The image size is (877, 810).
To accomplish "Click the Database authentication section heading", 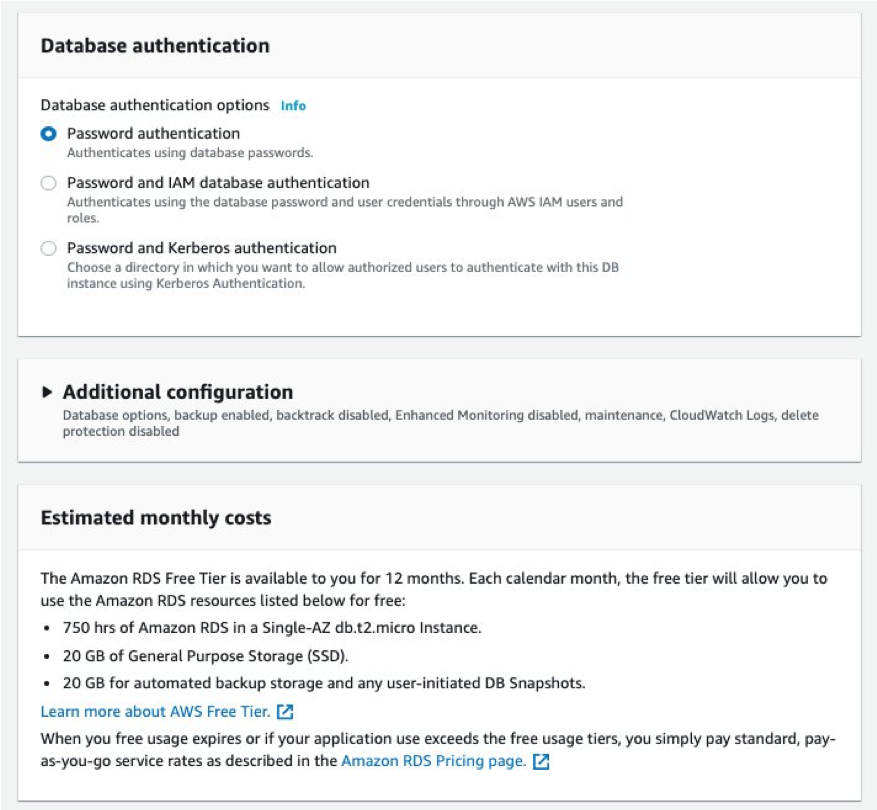I will 155,46.
